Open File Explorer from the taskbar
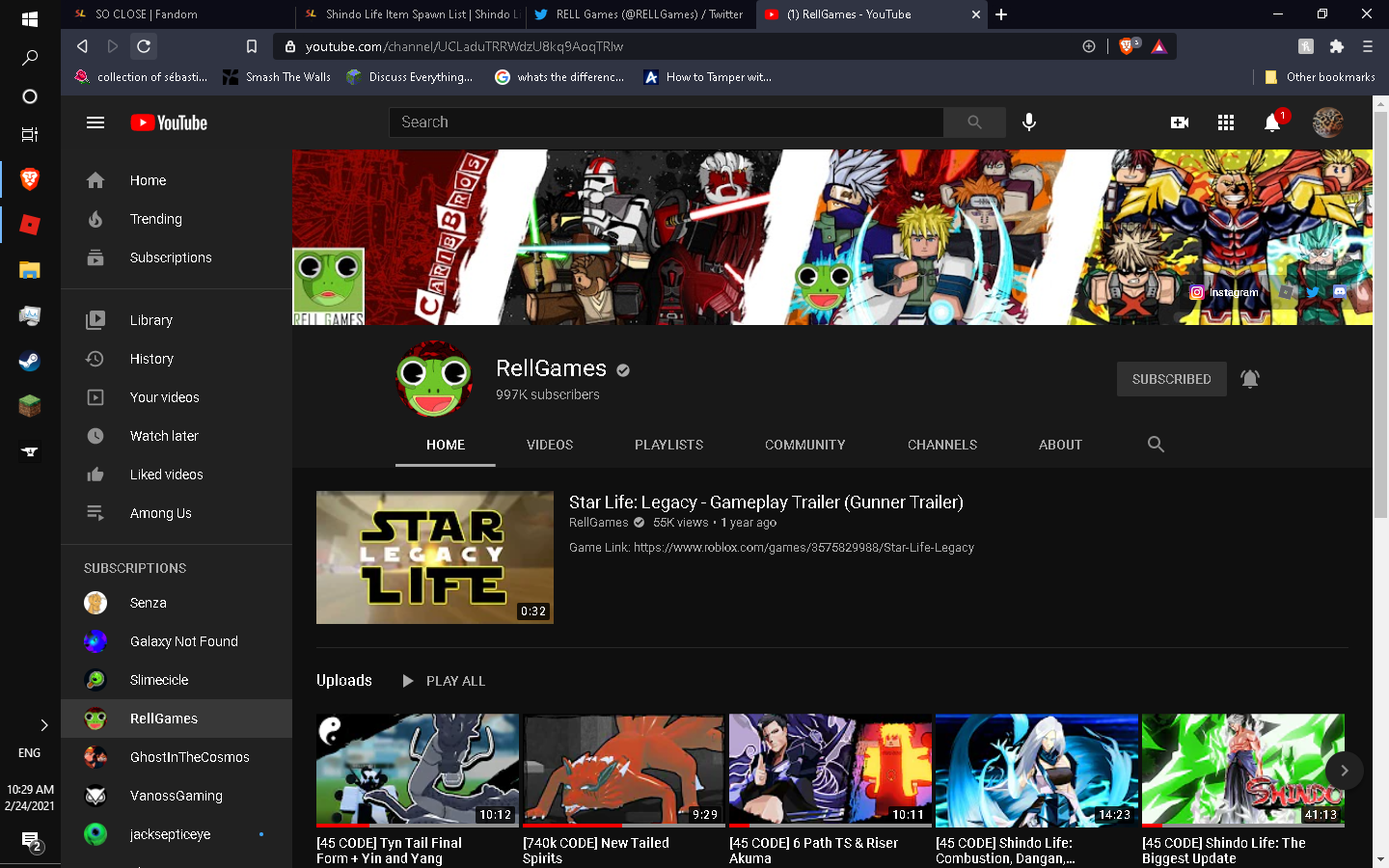Screen dimensions: 1389x868 (30, 270)
